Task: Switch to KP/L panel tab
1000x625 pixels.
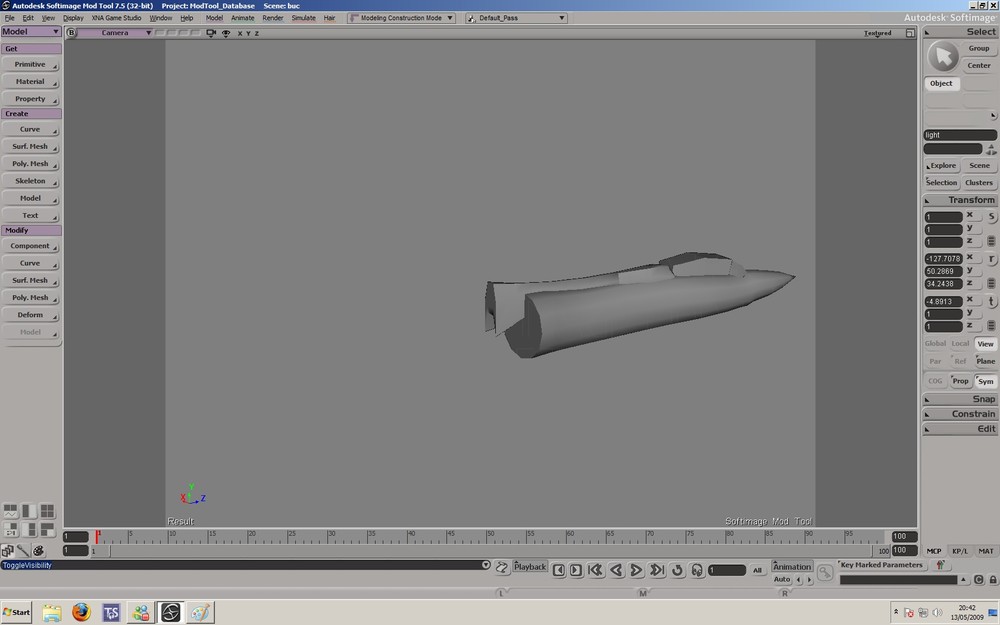Action: coord(960,551)
